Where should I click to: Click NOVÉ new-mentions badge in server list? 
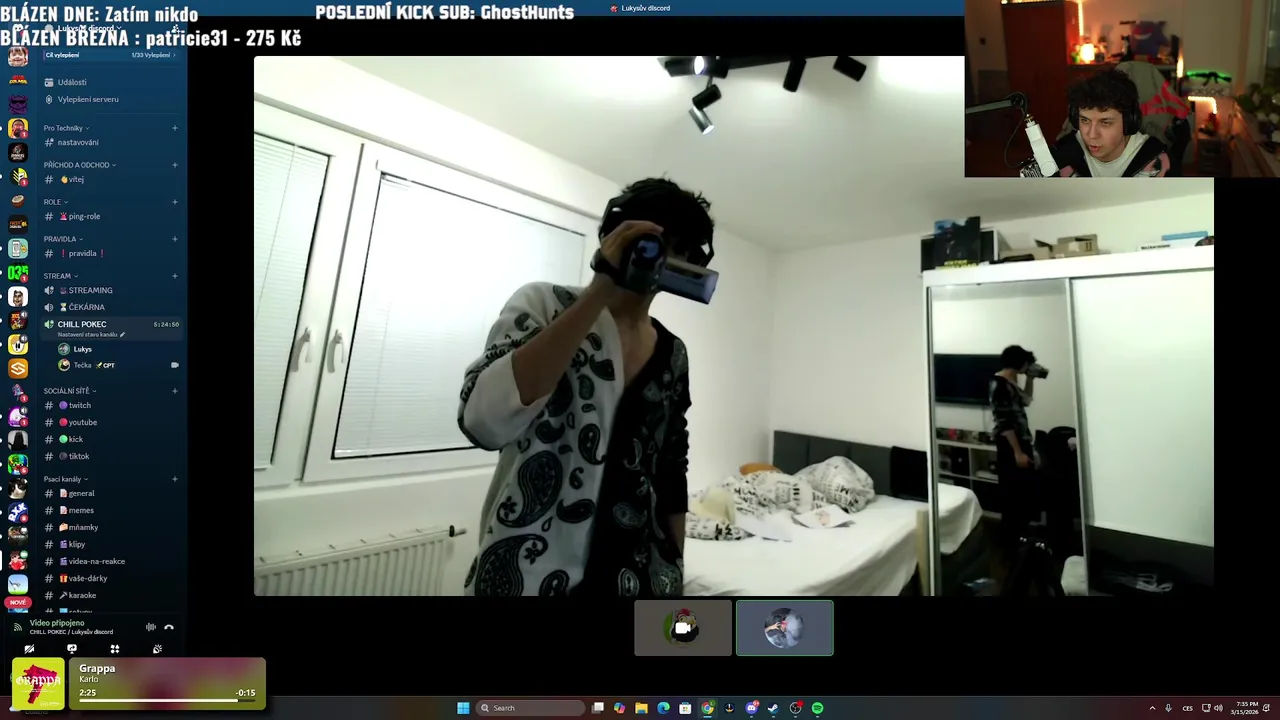click(18, 602)
